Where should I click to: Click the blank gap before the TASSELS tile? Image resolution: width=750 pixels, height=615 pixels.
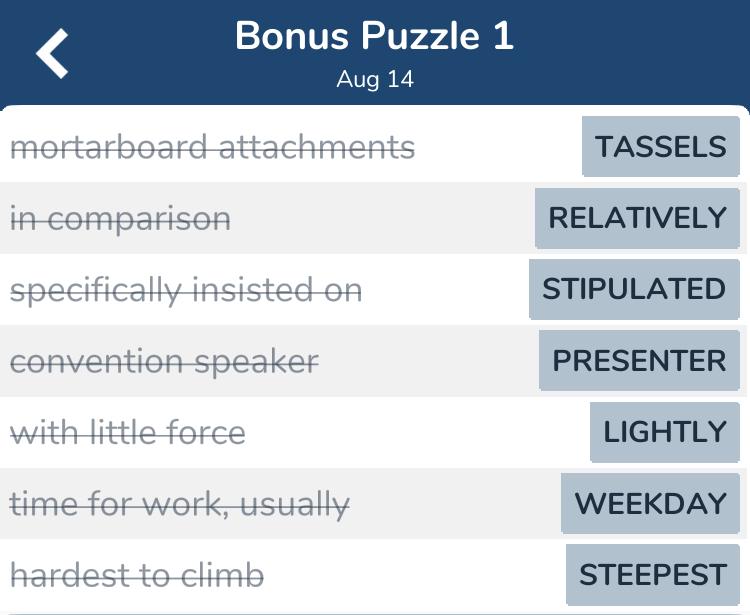click(x=500, y=148)
